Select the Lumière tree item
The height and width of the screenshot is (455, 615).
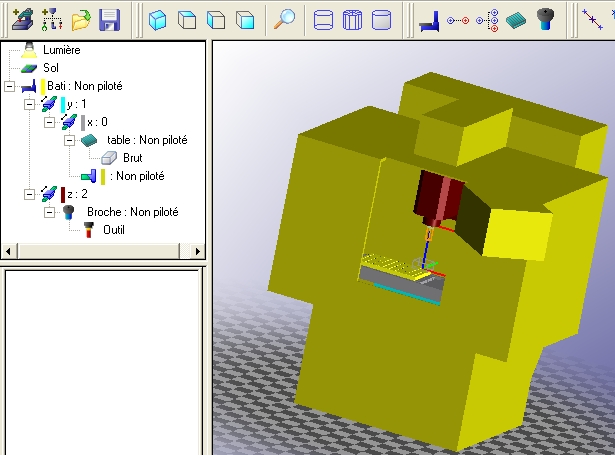[x=62, y=50]
